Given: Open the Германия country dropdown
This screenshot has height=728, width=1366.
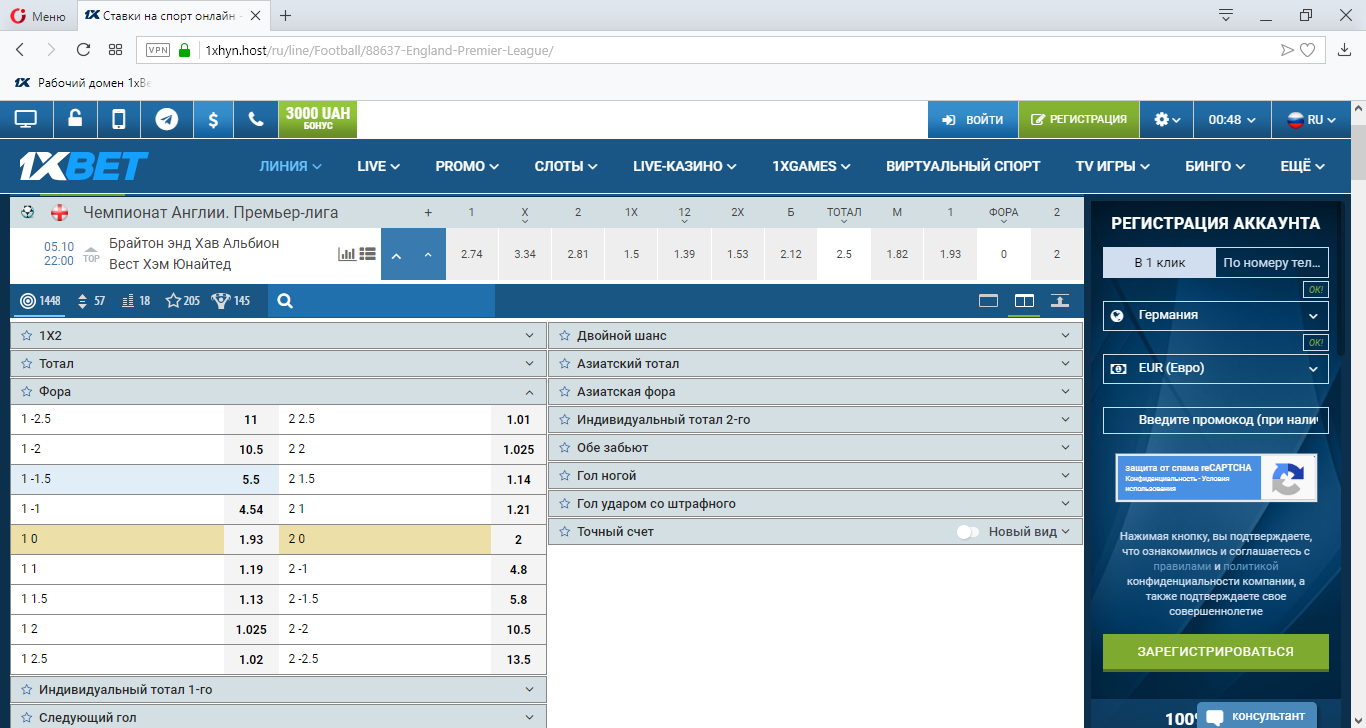Looking at the screenshot, I should pyautogui.click(x=1216, y=315).
